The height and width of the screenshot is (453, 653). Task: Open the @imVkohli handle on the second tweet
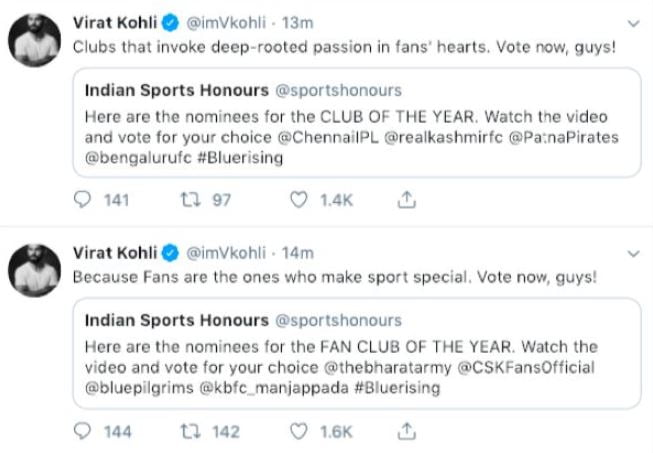coord(226,252)
